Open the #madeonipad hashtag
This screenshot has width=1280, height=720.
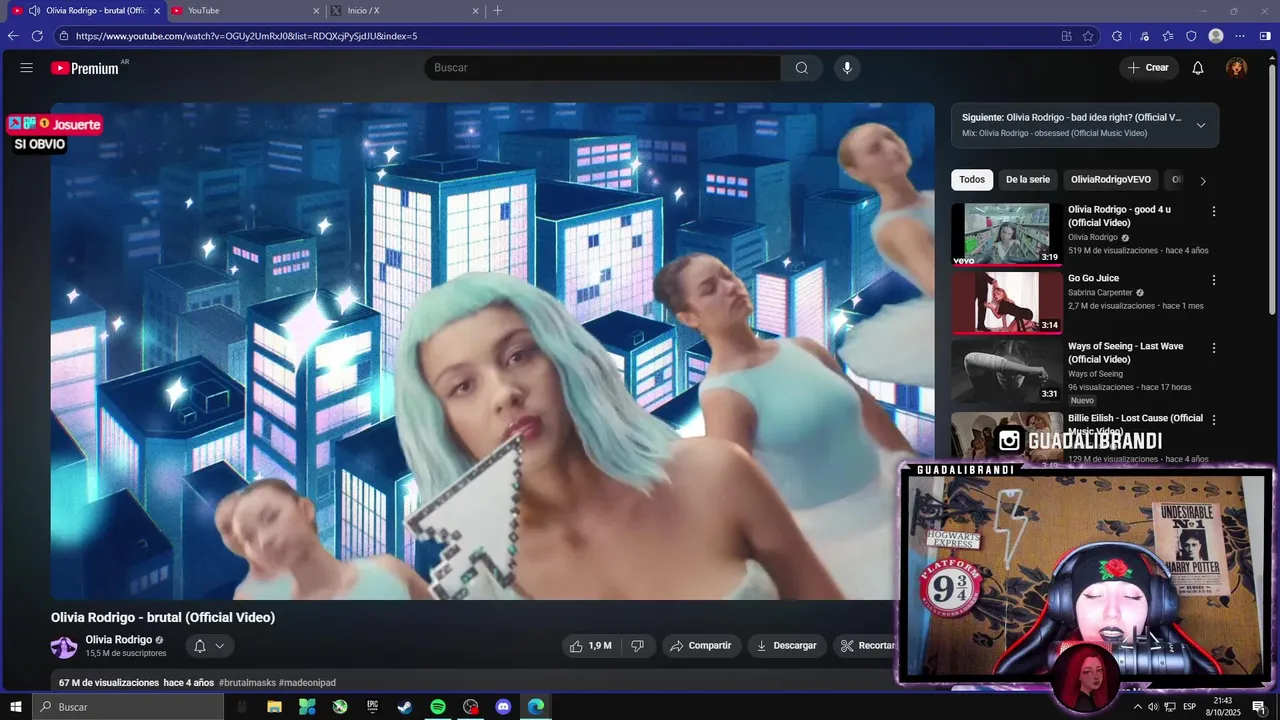[x=307, y=683]
